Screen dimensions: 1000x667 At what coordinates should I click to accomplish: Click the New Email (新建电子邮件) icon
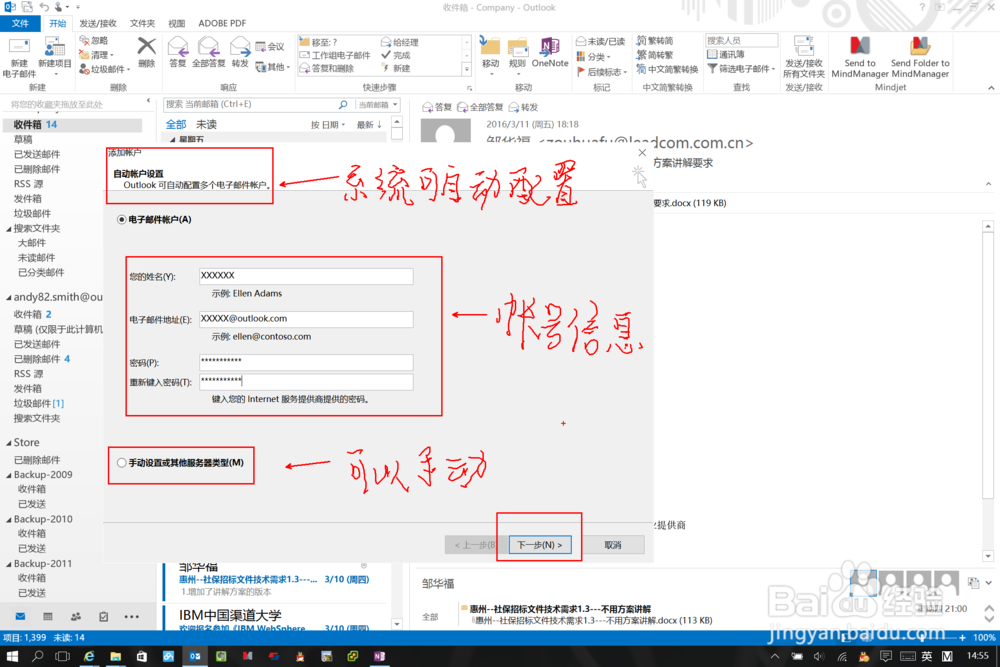19,48
